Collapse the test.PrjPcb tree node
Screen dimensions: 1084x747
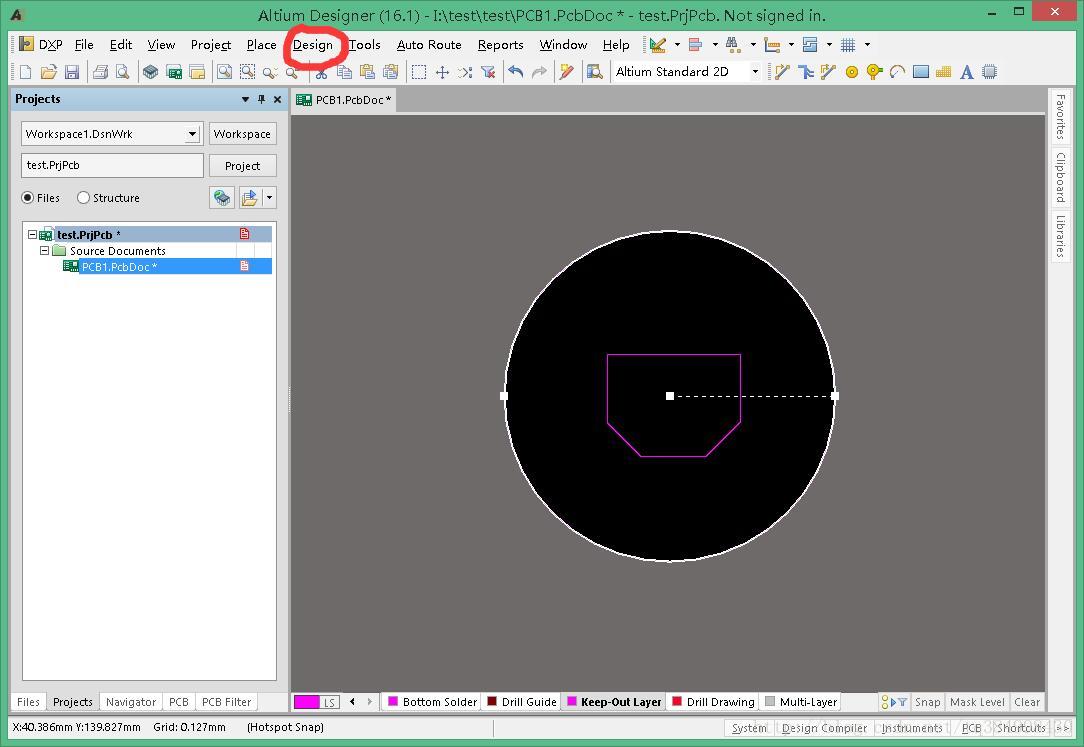(x=32, y=235)
